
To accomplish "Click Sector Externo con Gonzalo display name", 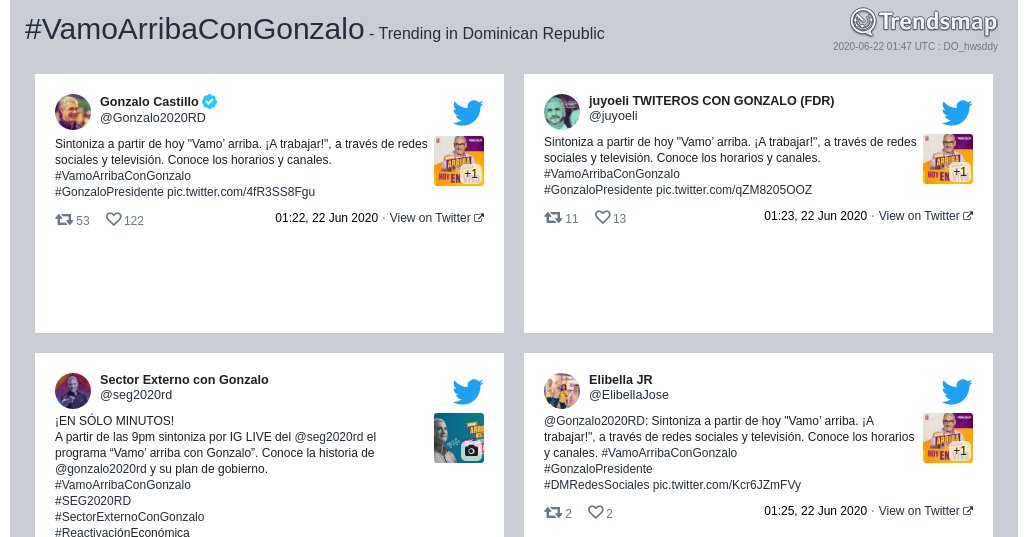I will (x=184, y=380).
